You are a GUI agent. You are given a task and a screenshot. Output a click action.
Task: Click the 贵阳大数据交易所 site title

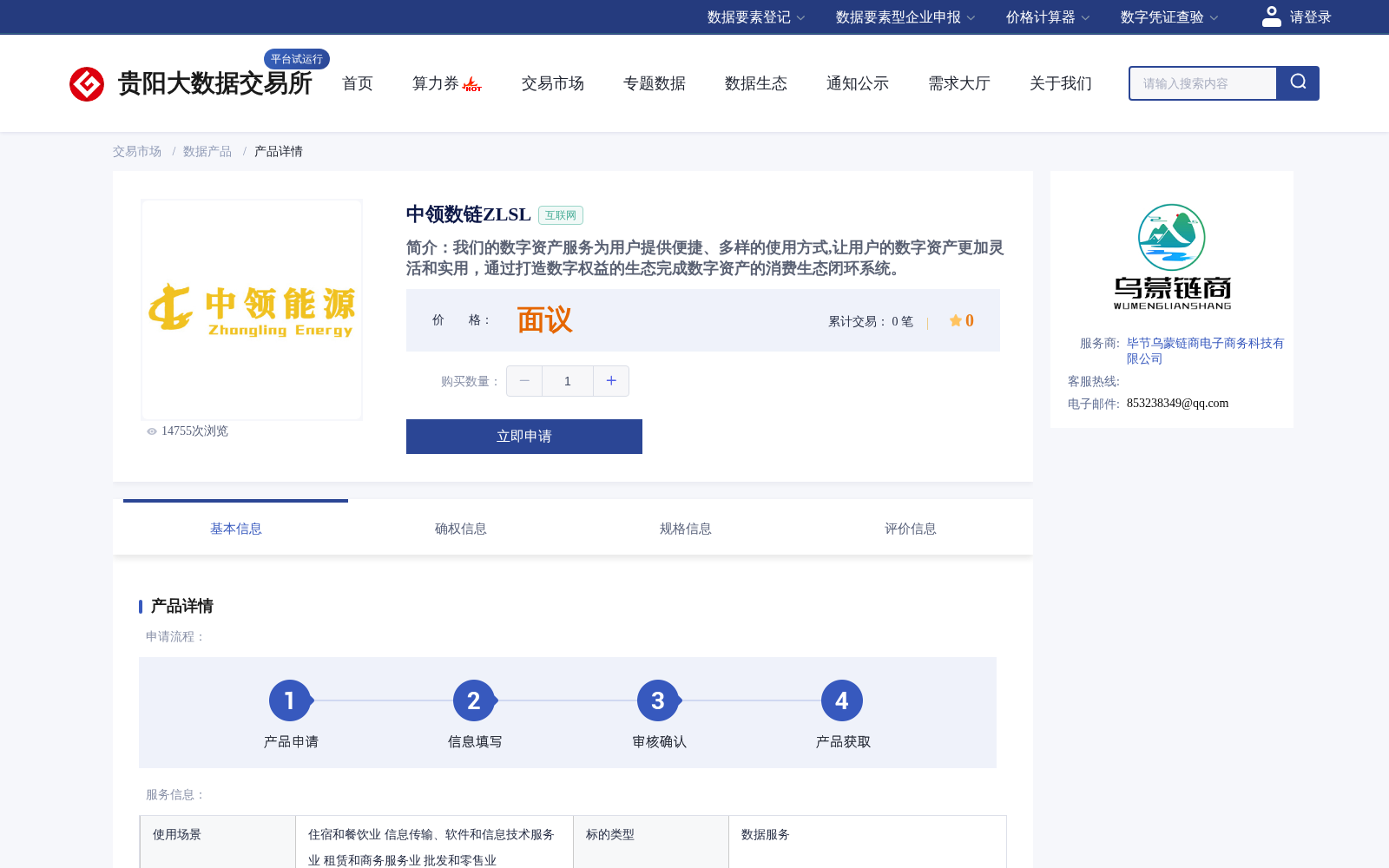point(214,83)
